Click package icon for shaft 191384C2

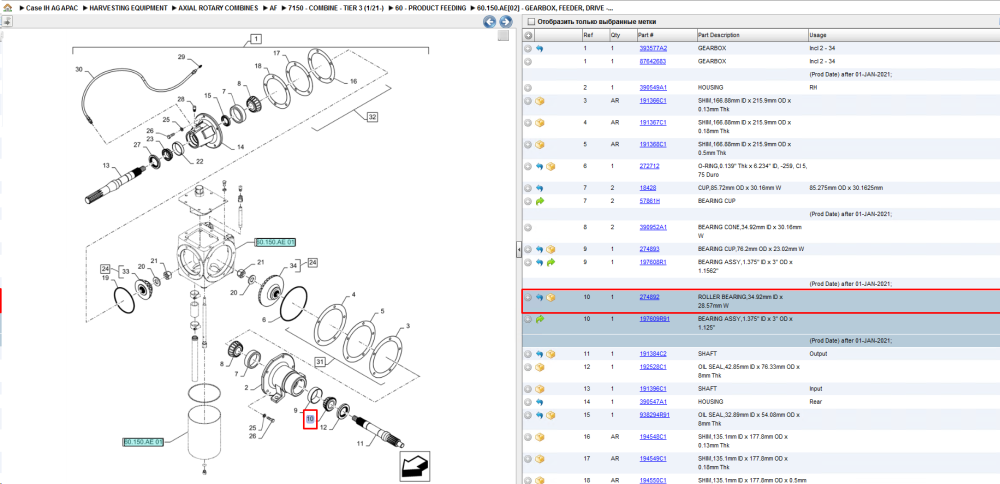coord(551,354)
